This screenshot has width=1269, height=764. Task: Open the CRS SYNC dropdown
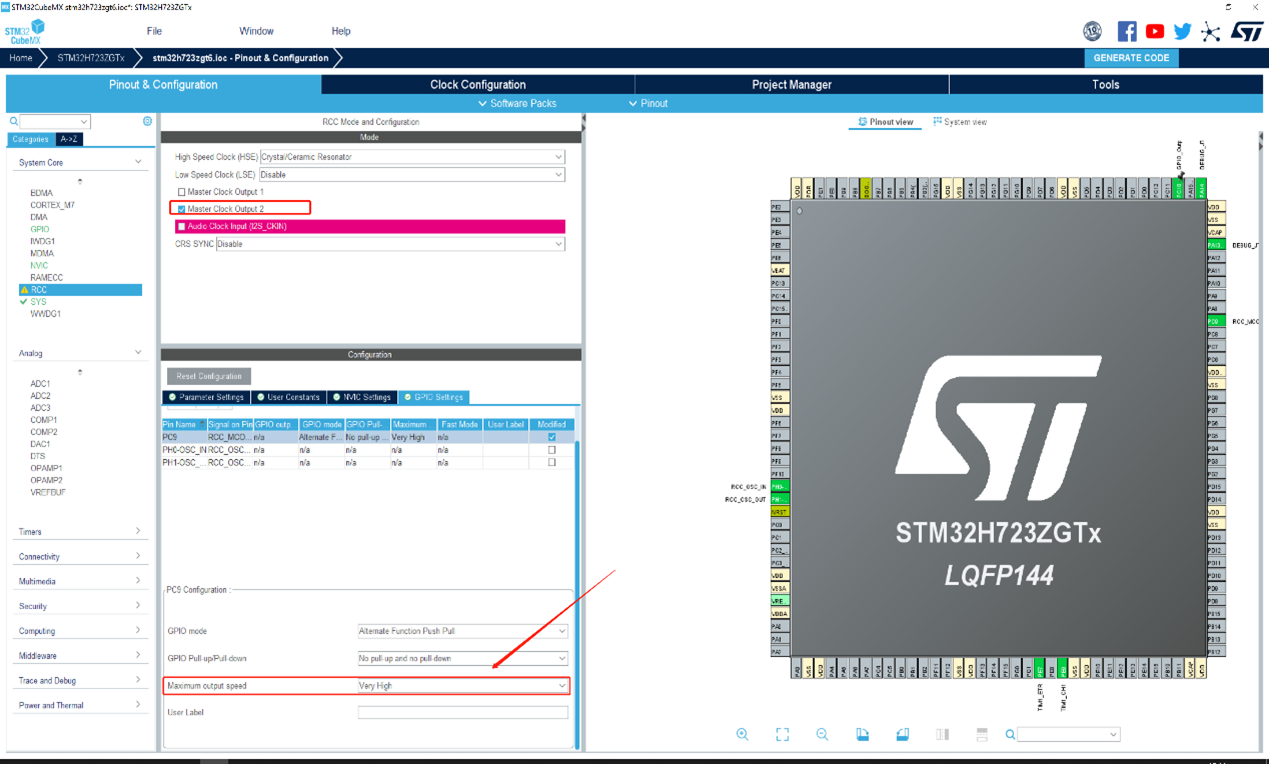pyautogui.click(x=390, y=244)
